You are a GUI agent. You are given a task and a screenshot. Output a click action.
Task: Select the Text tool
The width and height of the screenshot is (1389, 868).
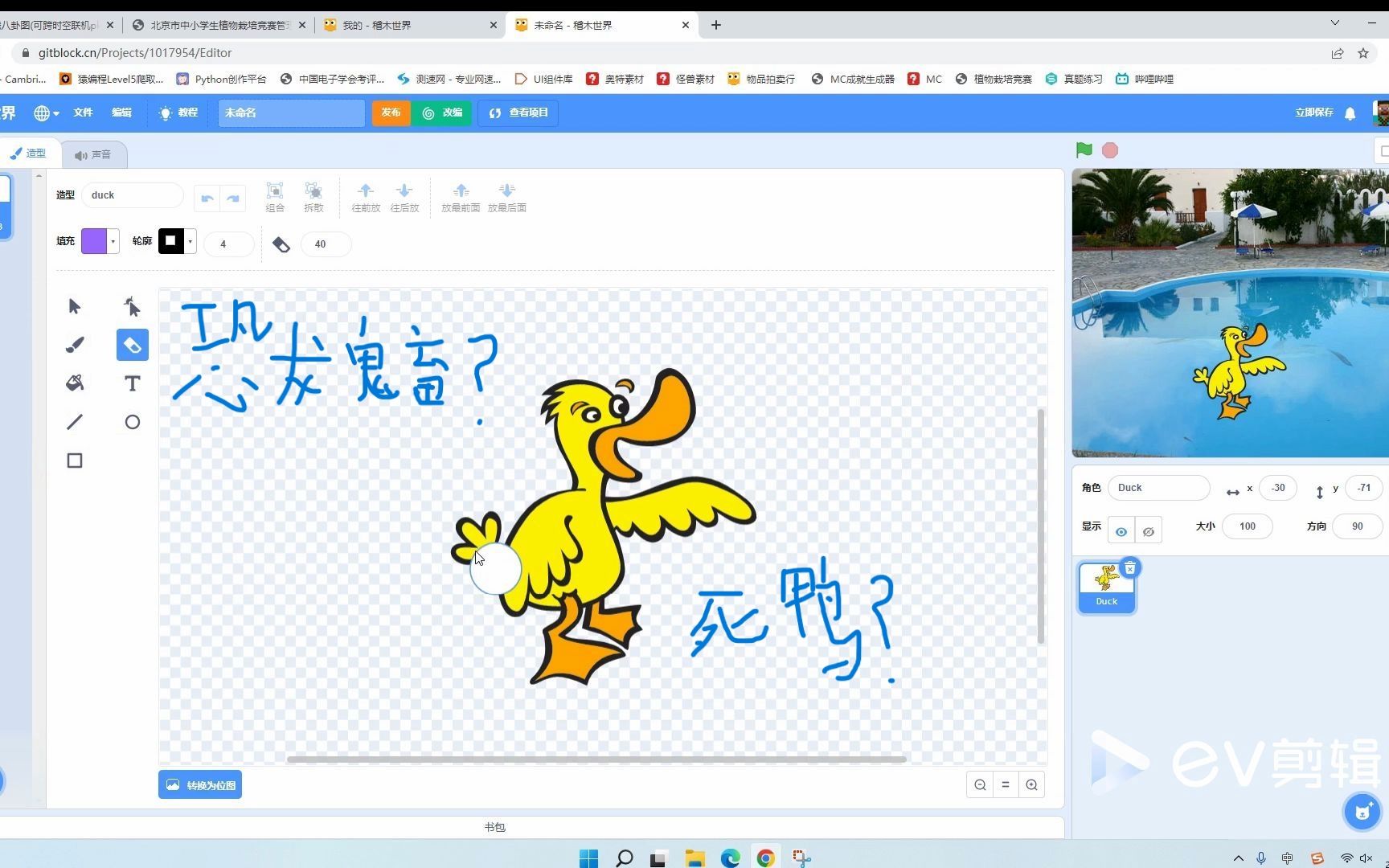tap(133, 383)
